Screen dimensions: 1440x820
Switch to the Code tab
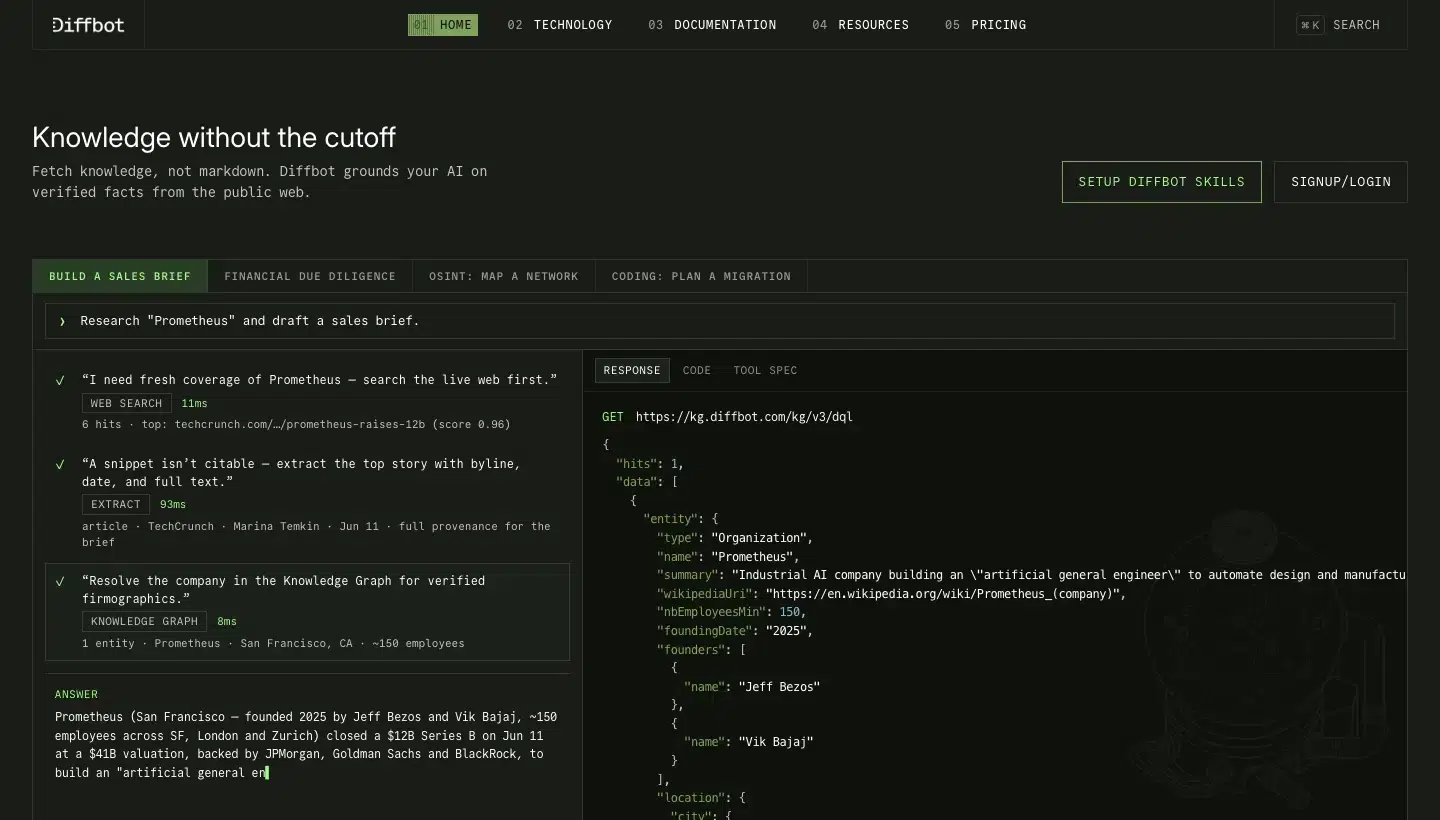(697, 370)
